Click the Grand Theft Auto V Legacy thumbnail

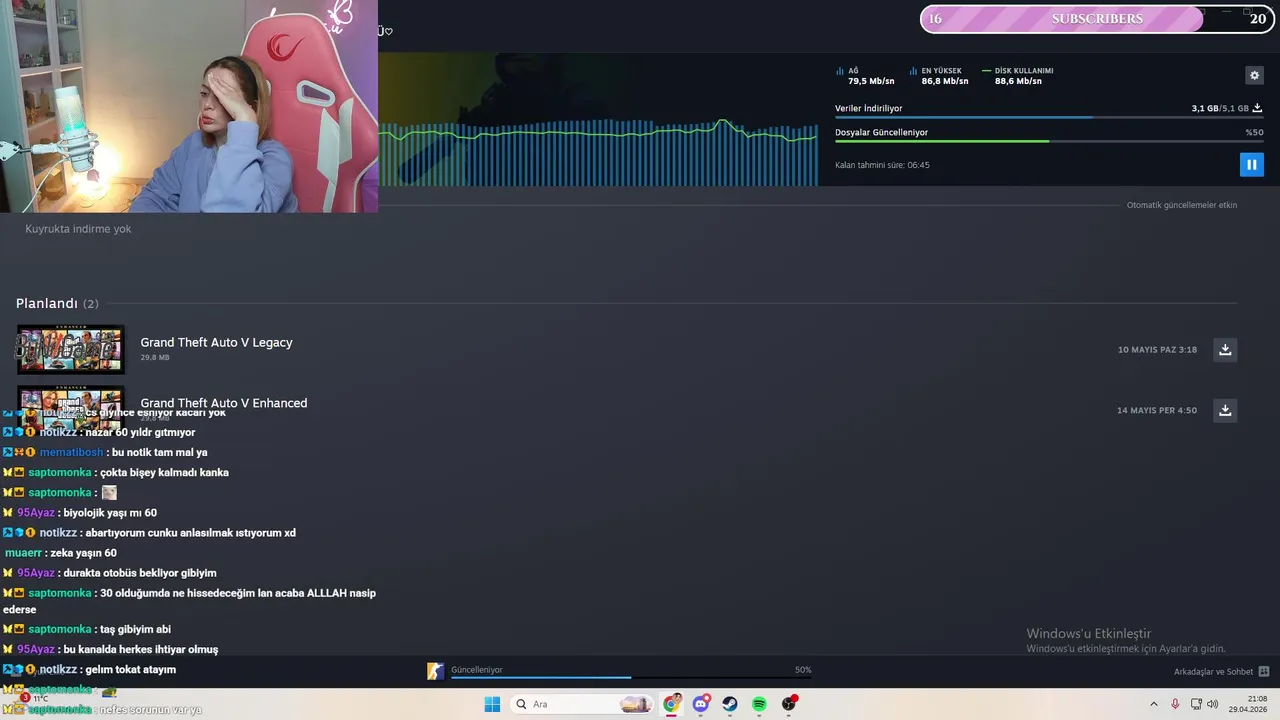71,349
